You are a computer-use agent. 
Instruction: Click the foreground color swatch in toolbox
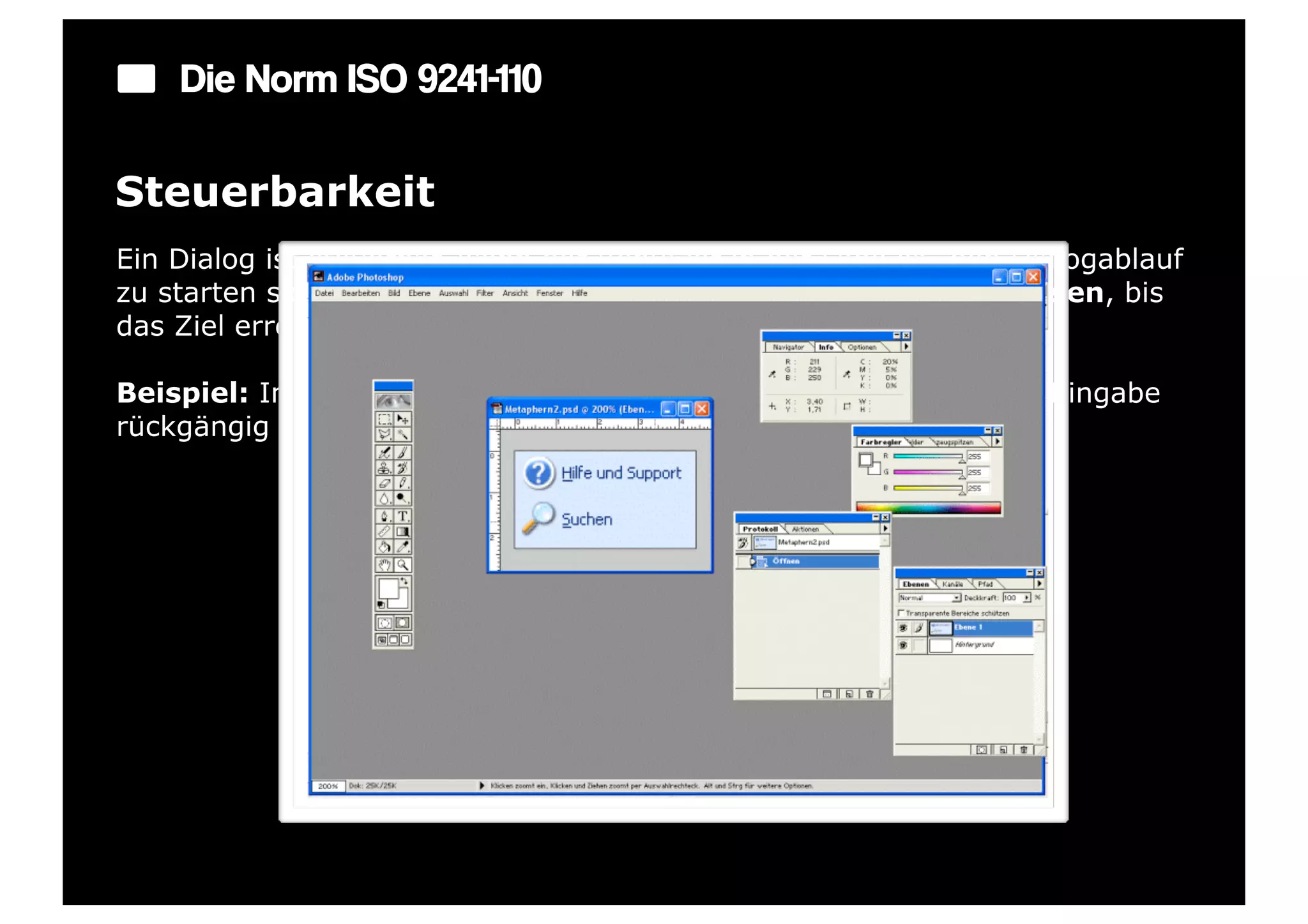click(x=388, y=588)
